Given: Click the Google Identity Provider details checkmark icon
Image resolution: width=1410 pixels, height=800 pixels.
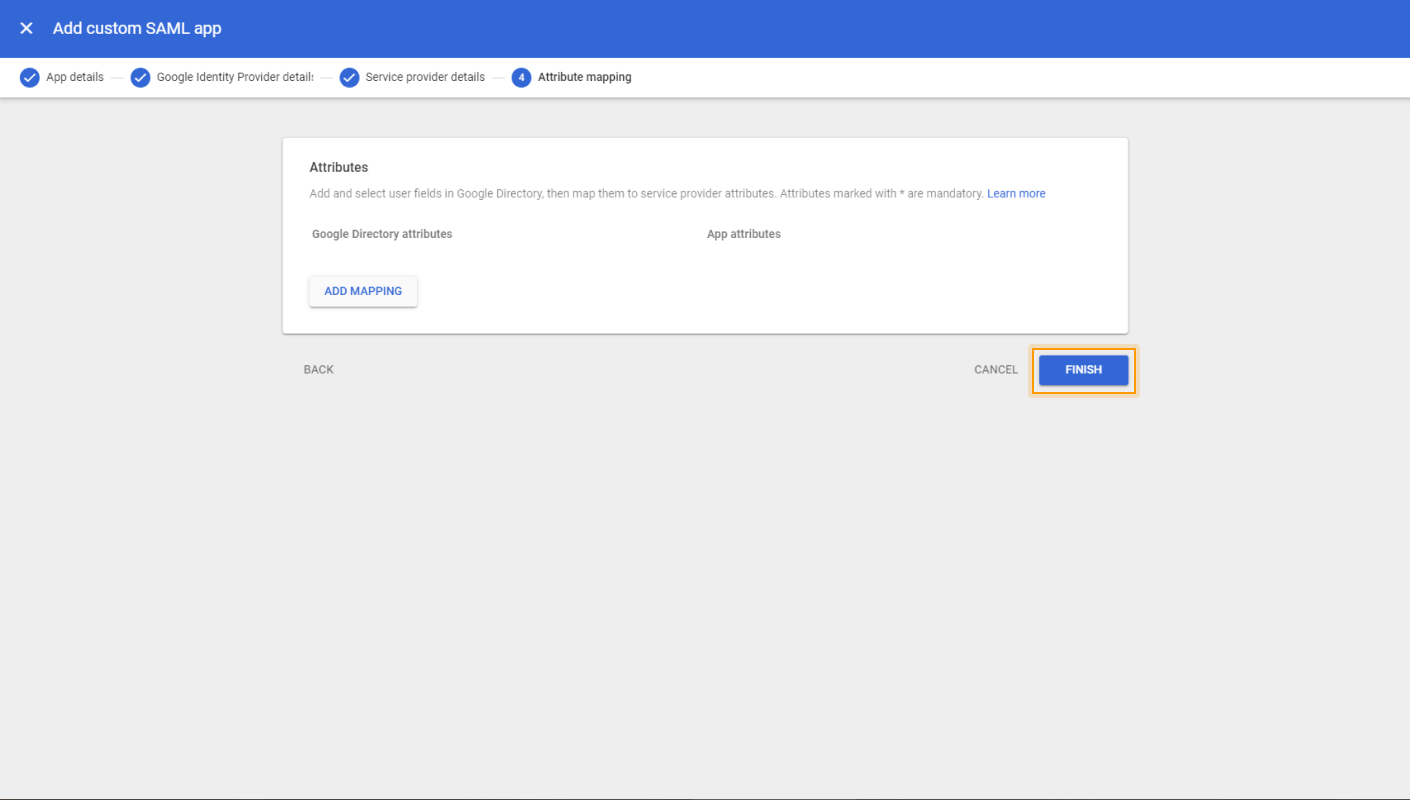Looking at the screenshot, I should [x=141, y=77].
